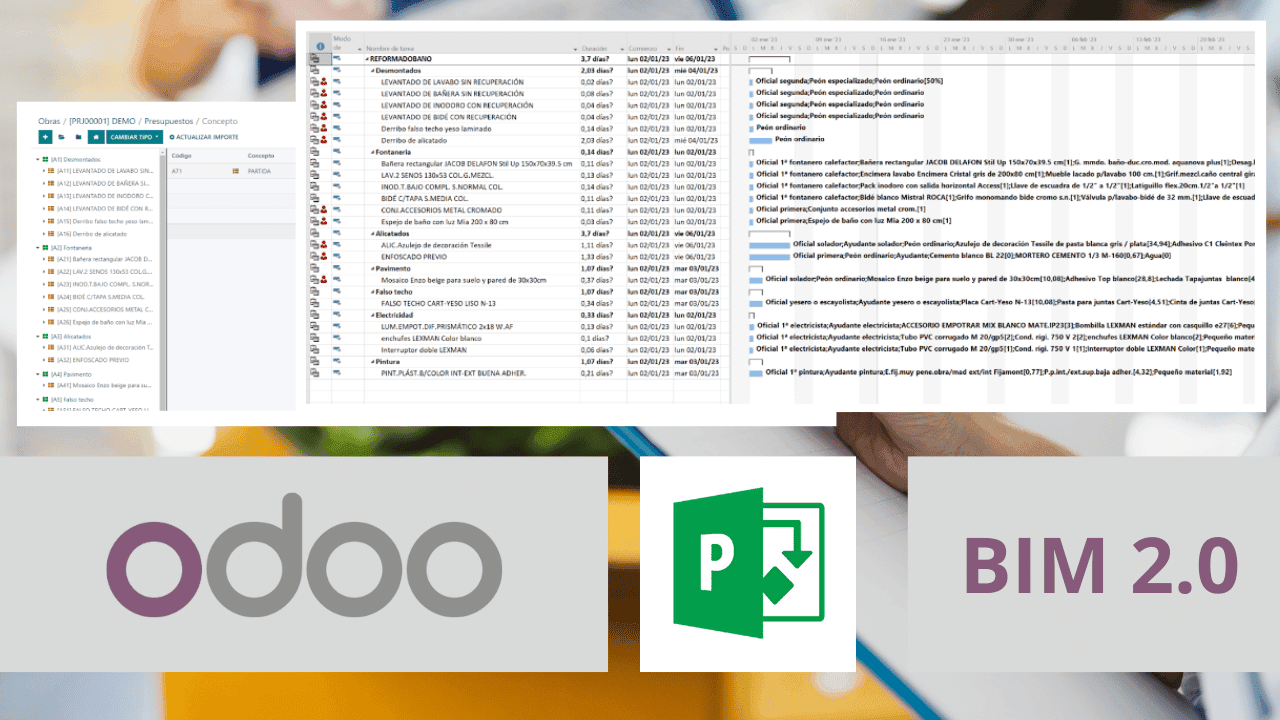Click the Gantt bar for Derribo de alicatado

tap(760, 140)
